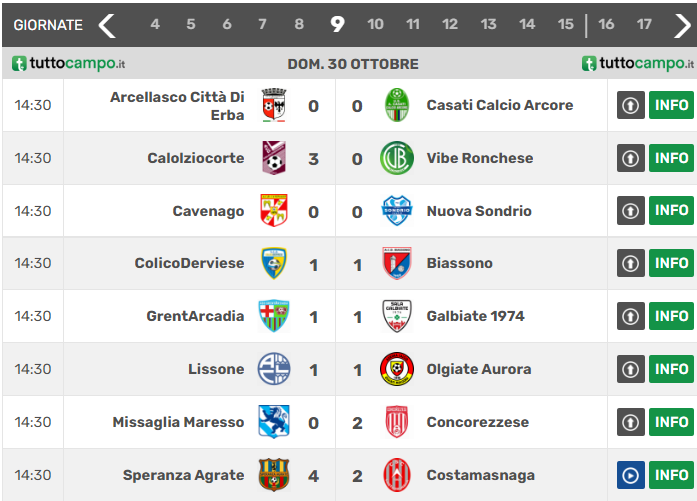Click the left tuttocampo.it logo
This screenshot has width=697, height=501.
point(68,64)
